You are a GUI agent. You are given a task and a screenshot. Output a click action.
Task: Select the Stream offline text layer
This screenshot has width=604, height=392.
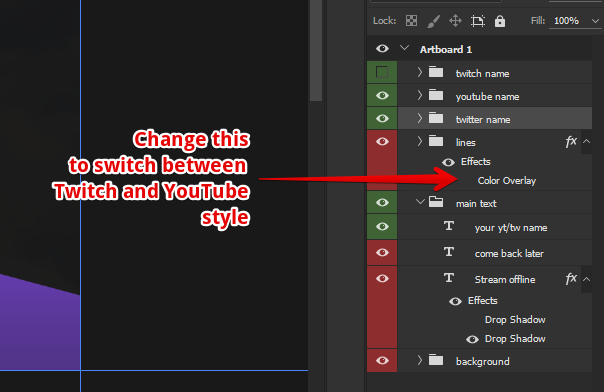click(x=505, y=279)
